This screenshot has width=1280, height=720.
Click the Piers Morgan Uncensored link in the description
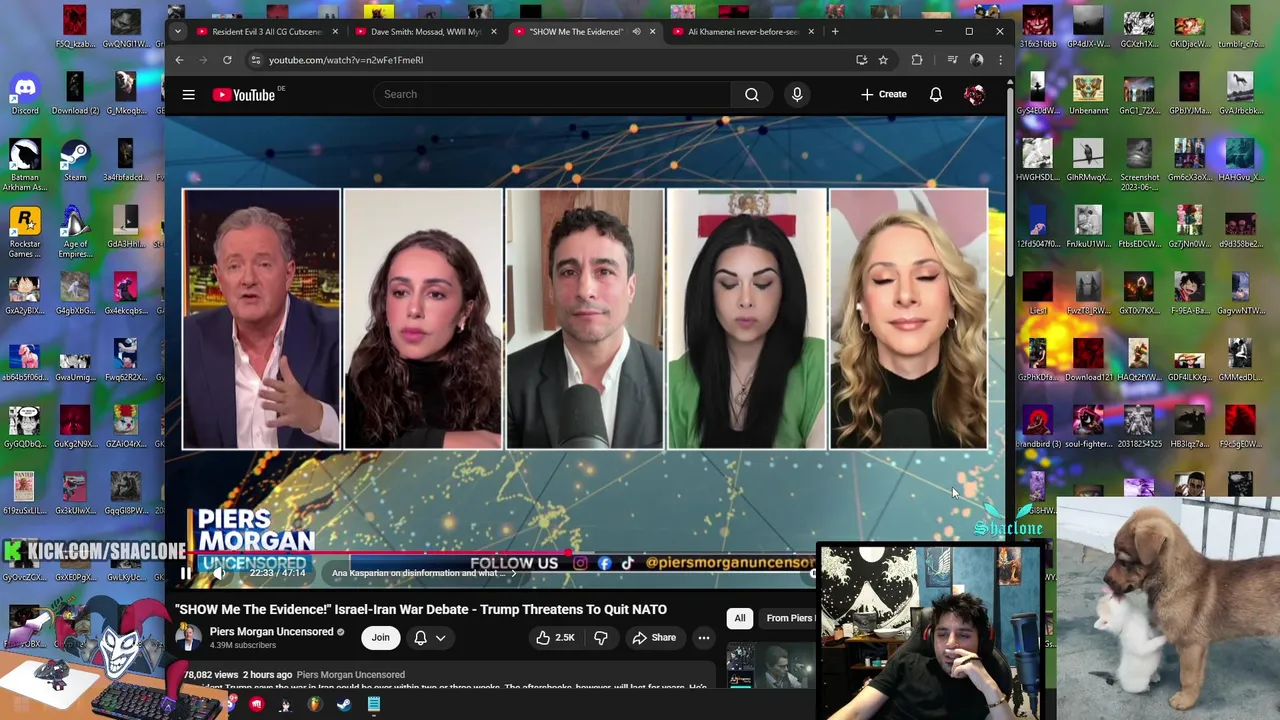tap(351, 675)
